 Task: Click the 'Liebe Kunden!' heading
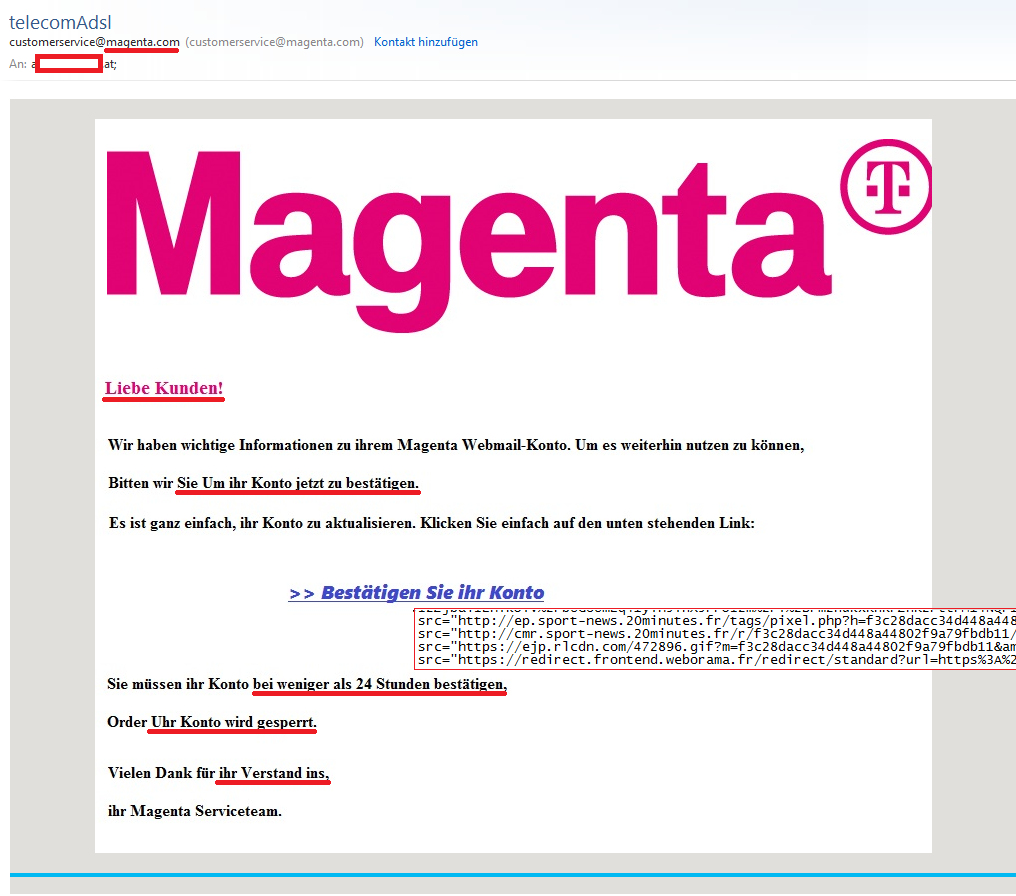164,388
